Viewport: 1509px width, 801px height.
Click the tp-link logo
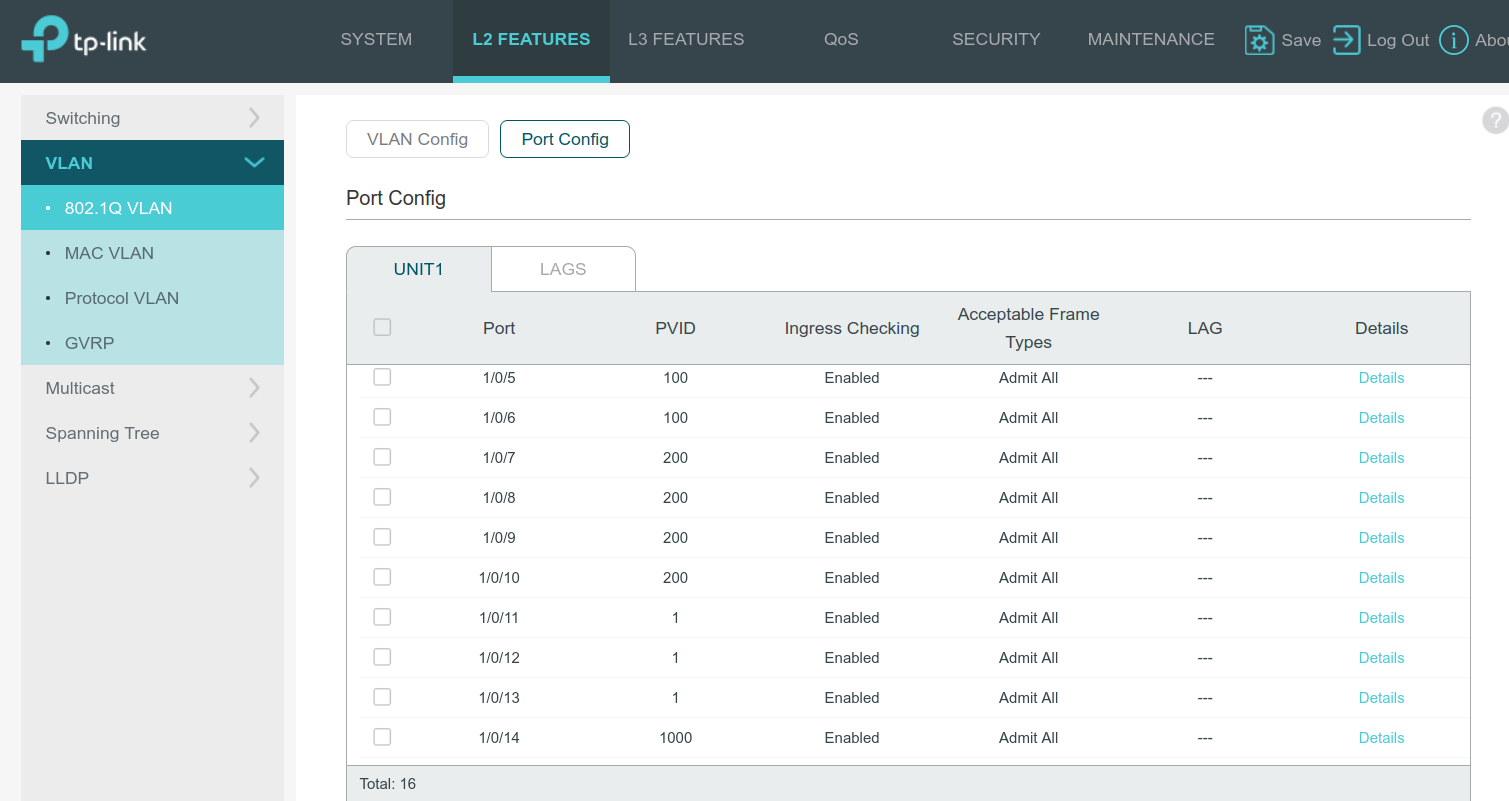click(84, 40)
